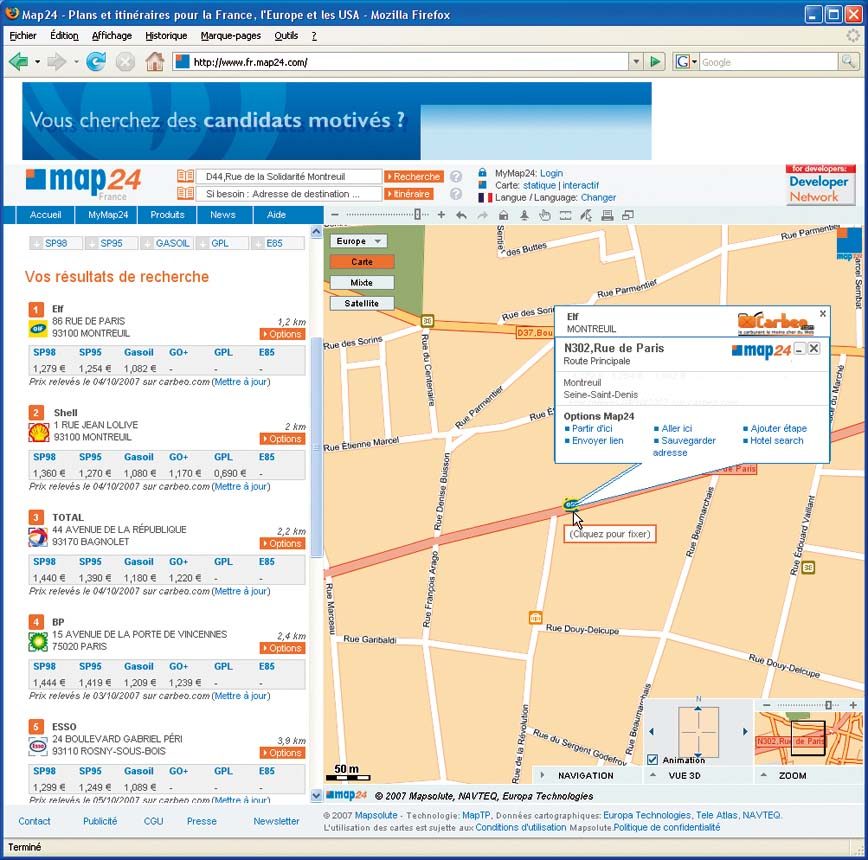This screenshot has height=860, width=868.
Task: Toggle the E85 fuel filter
Action: 277,243
